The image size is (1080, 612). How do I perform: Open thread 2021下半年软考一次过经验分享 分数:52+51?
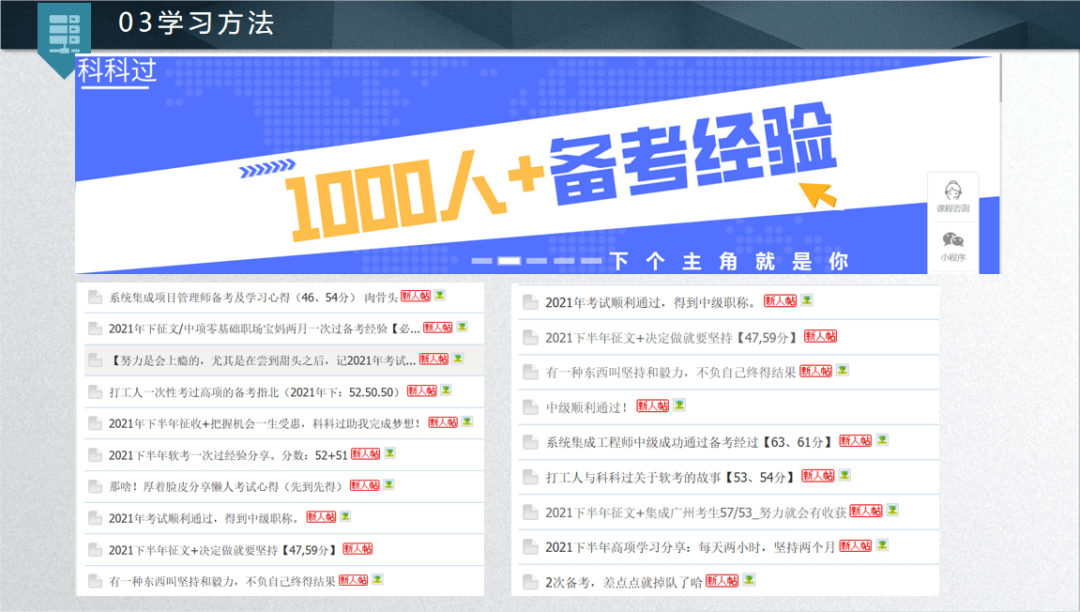point(228,455)
